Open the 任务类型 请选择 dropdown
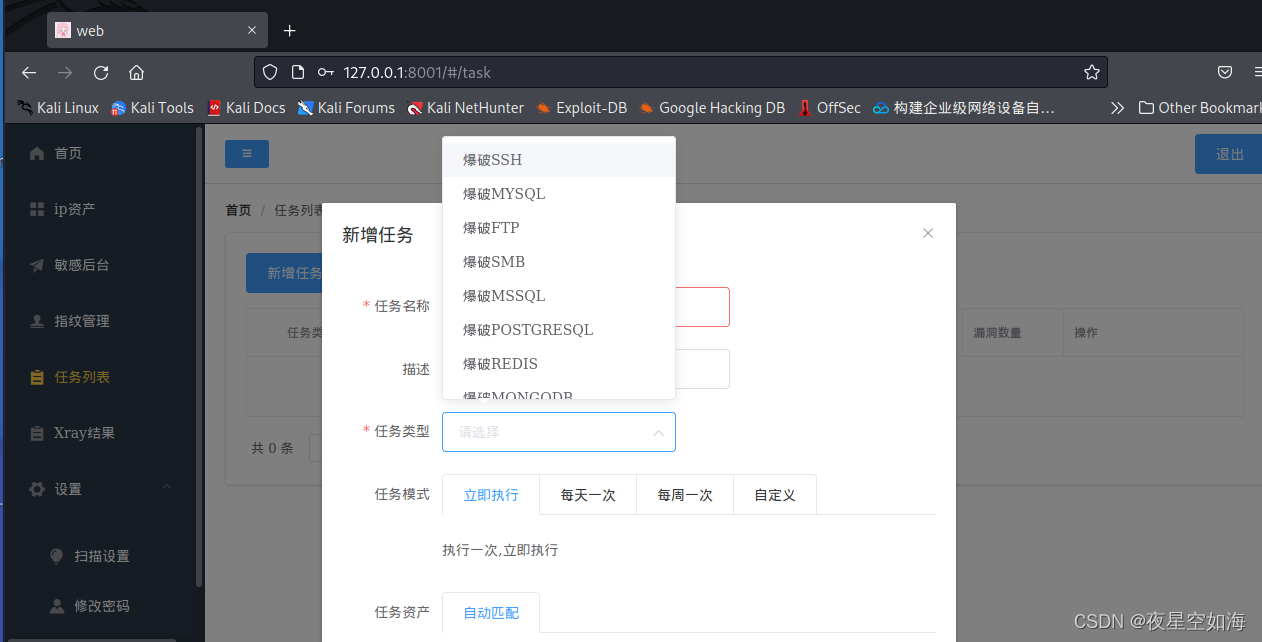The image size is (1262, 642). point(558,431)
